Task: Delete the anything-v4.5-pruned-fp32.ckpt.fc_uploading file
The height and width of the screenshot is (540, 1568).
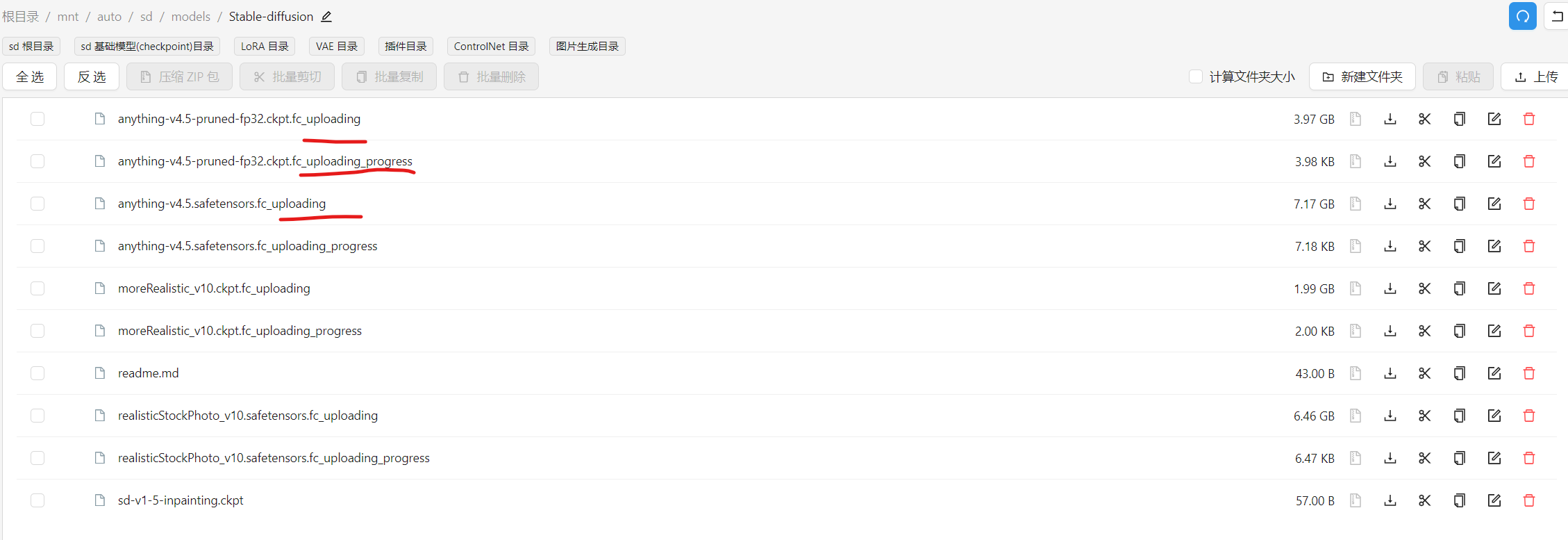Action: pos(1528,119)
